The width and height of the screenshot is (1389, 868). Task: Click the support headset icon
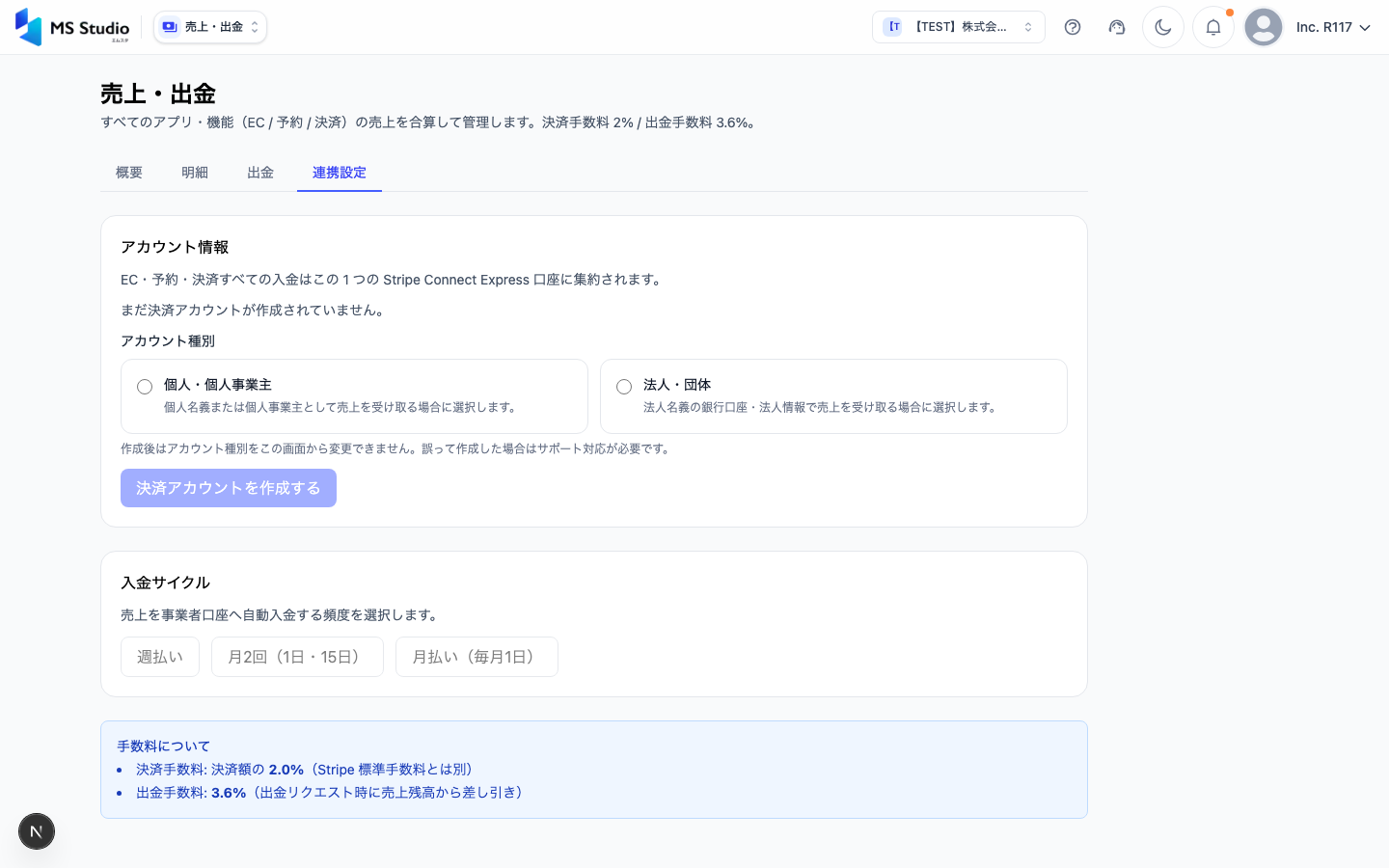[x=1117, y=27]
